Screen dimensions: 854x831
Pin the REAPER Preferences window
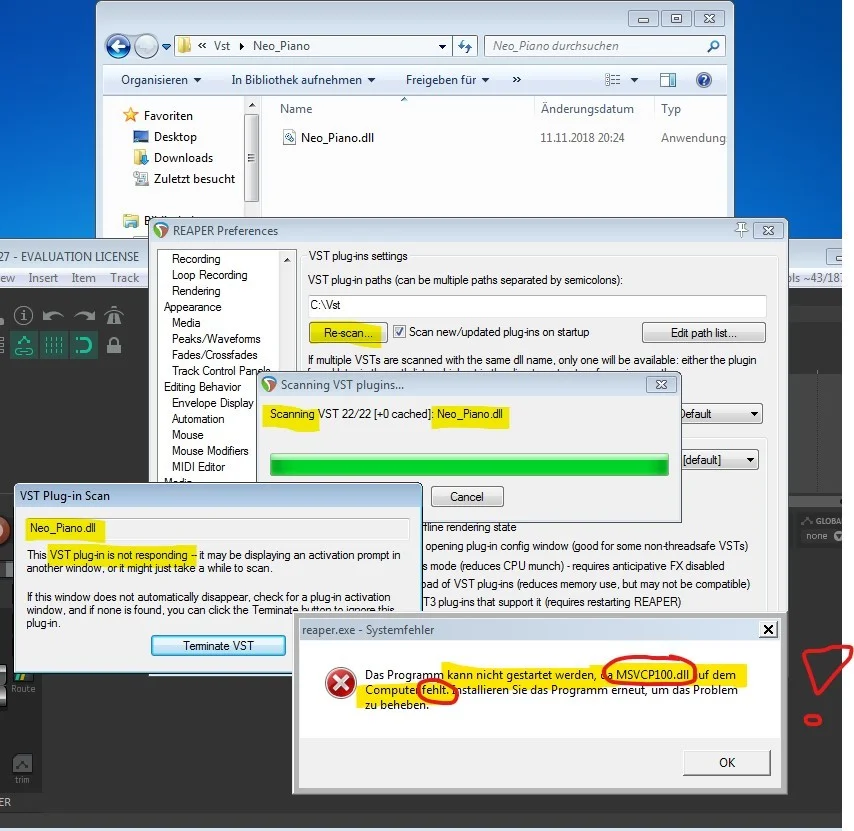(741, 230)
